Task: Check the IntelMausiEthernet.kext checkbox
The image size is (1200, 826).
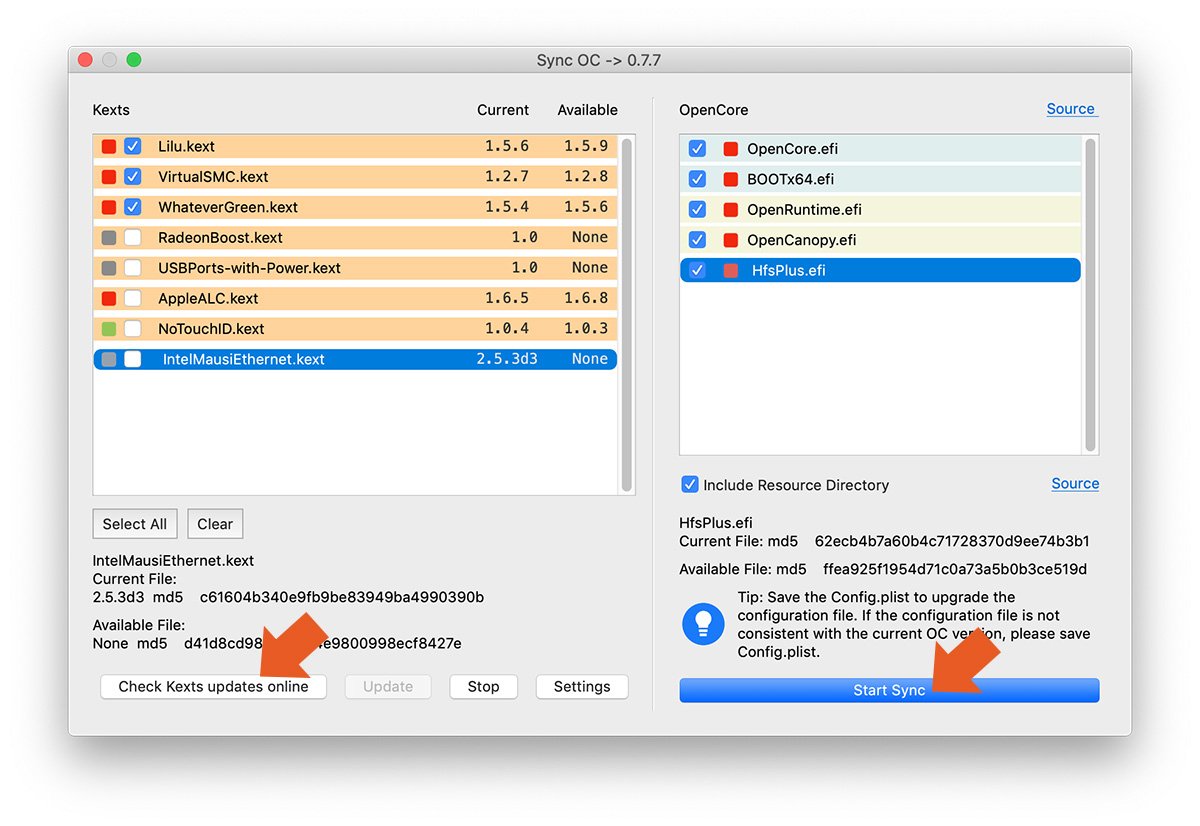Action: 133,359
